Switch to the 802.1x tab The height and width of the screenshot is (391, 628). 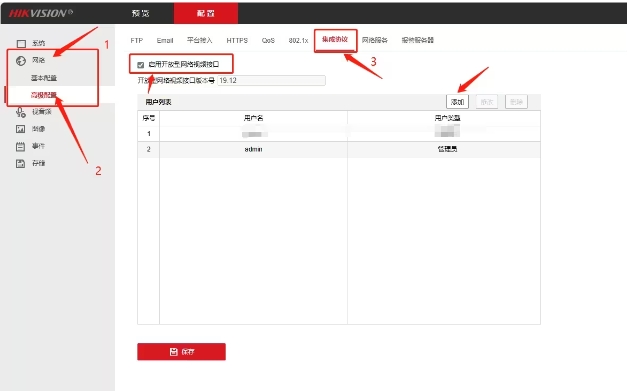pyautogui.click(x=298, y=40)
